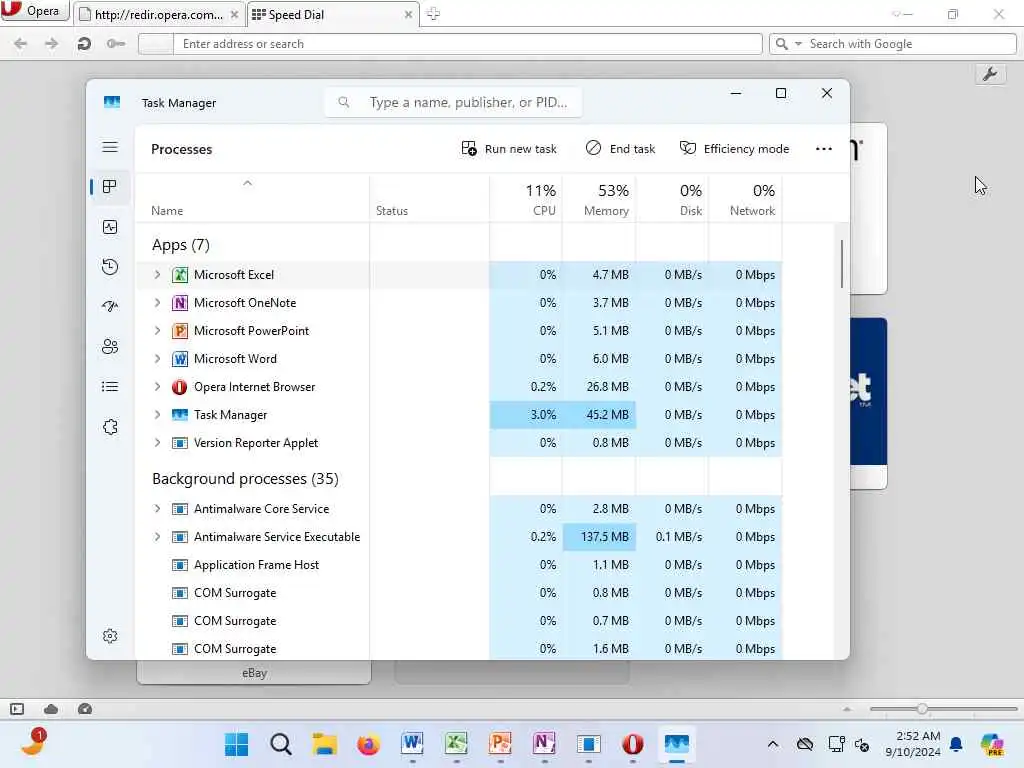Open App history sidebar icon

tap(110, 266)
